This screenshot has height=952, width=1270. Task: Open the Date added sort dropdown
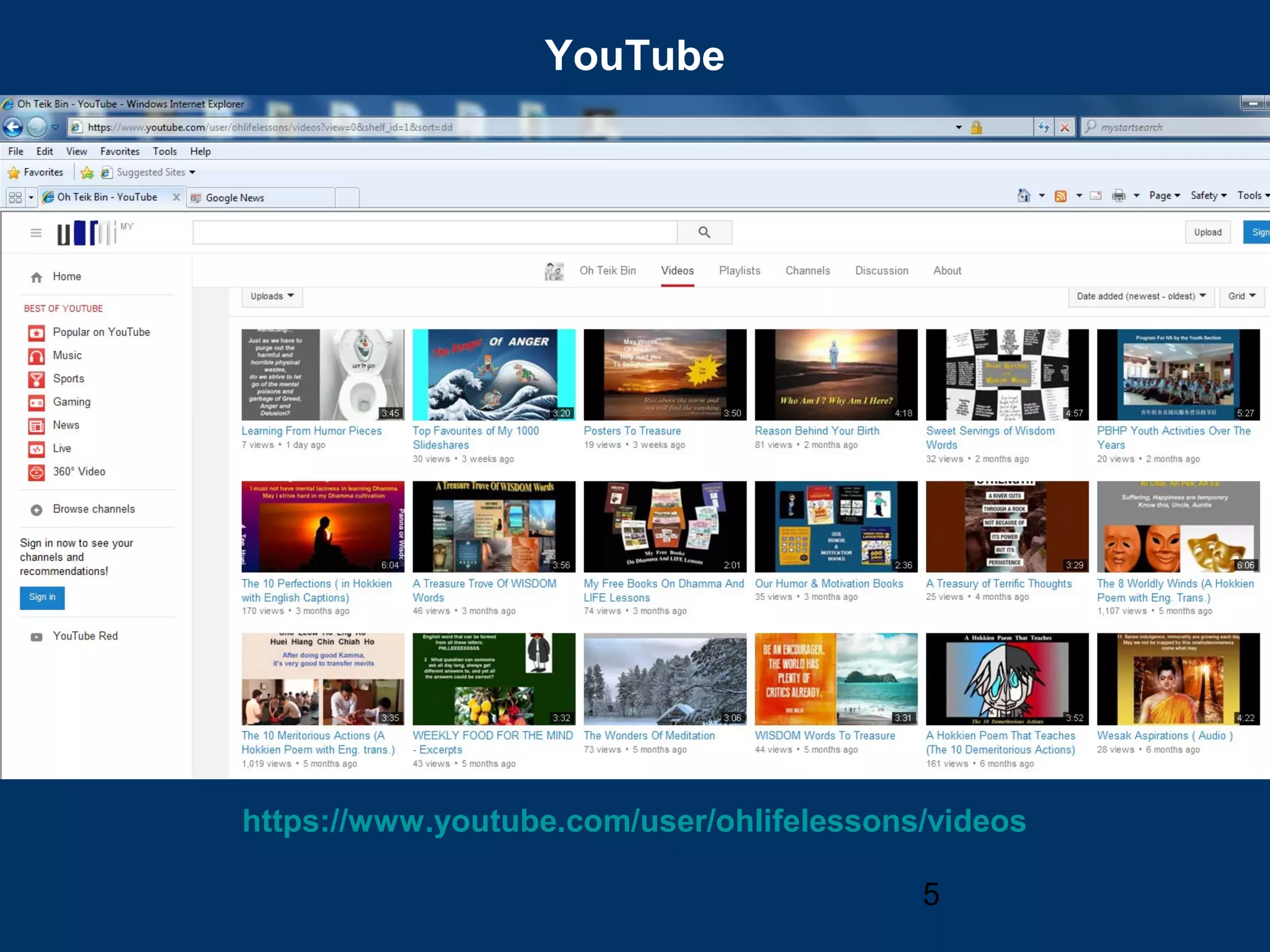(1142, 296)
